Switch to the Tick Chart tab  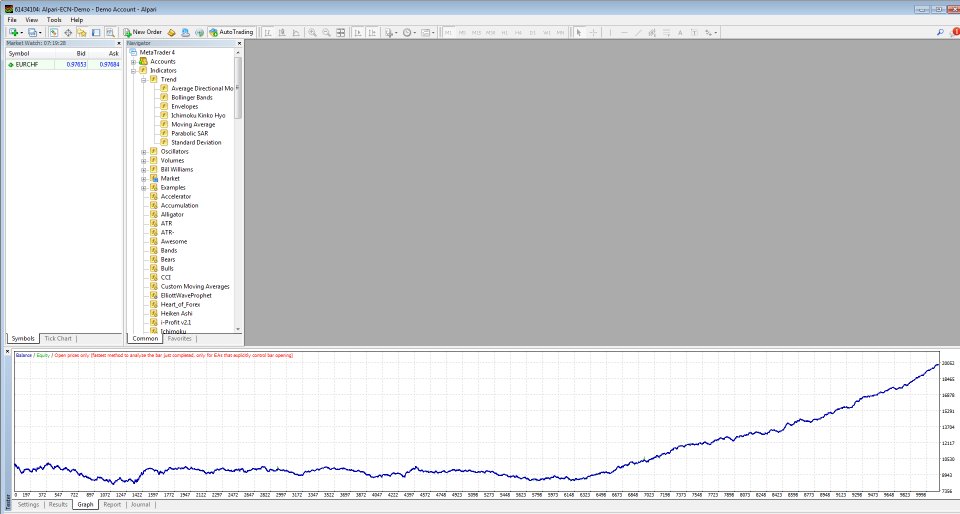[58, 338]
